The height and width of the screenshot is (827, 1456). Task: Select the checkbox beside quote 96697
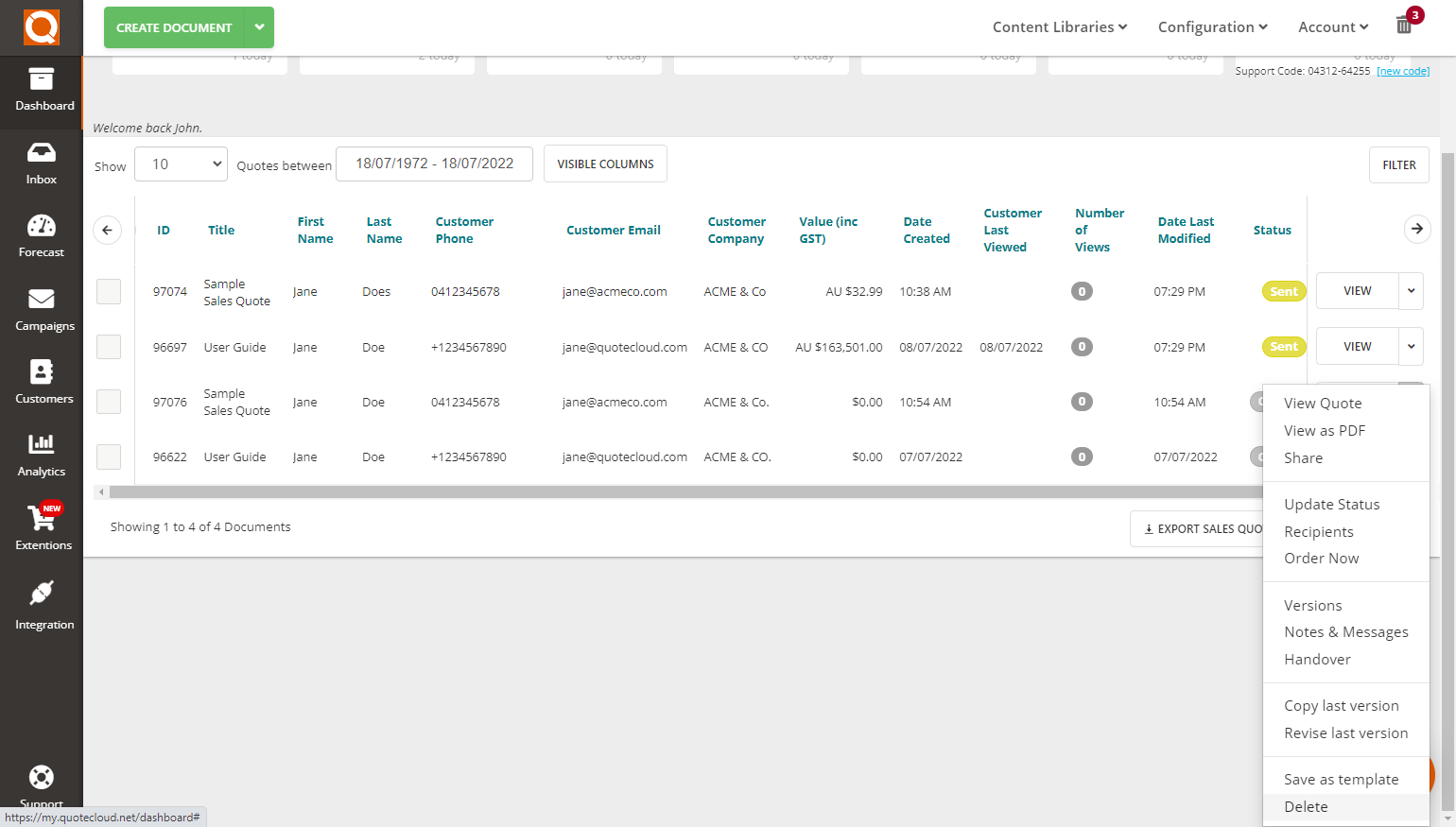[108, 346]
